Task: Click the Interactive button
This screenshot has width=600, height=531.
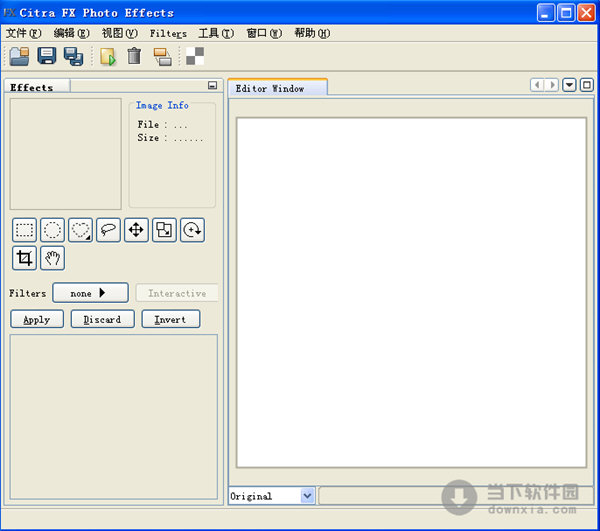Action: coord(177,293)
